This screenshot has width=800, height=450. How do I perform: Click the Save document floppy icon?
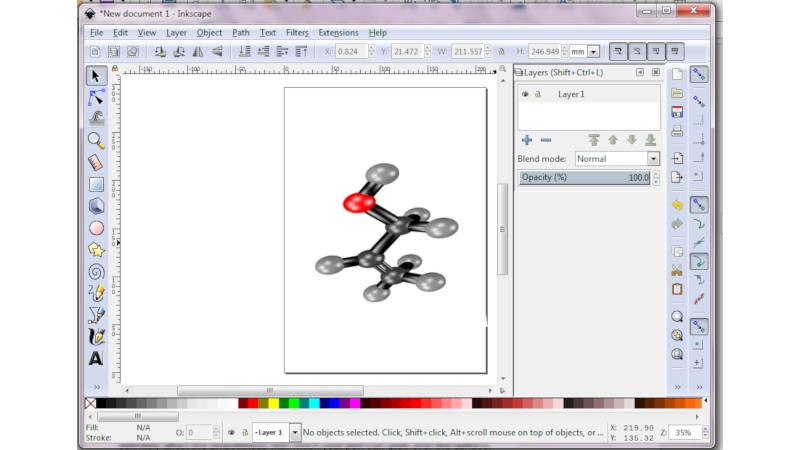[677, 112]
